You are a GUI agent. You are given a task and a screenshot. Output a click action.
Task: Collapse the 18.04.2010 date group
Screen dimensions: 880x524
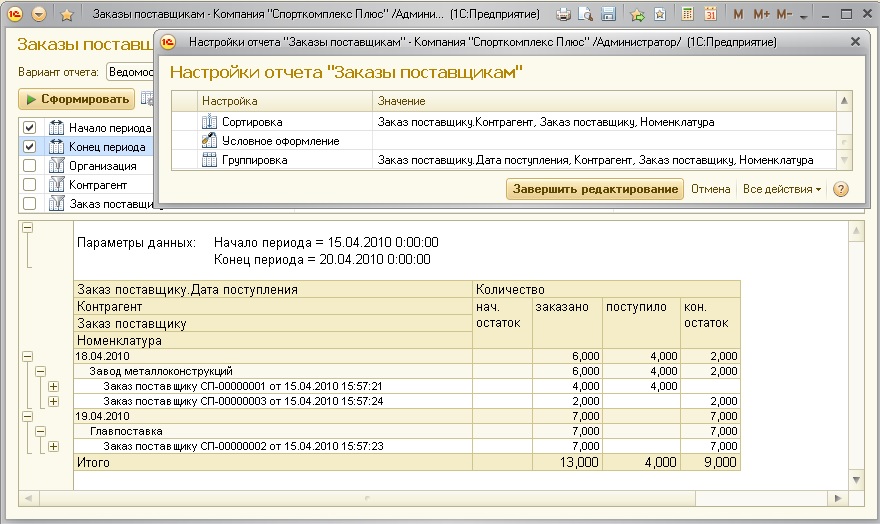(x=27, y=356)
